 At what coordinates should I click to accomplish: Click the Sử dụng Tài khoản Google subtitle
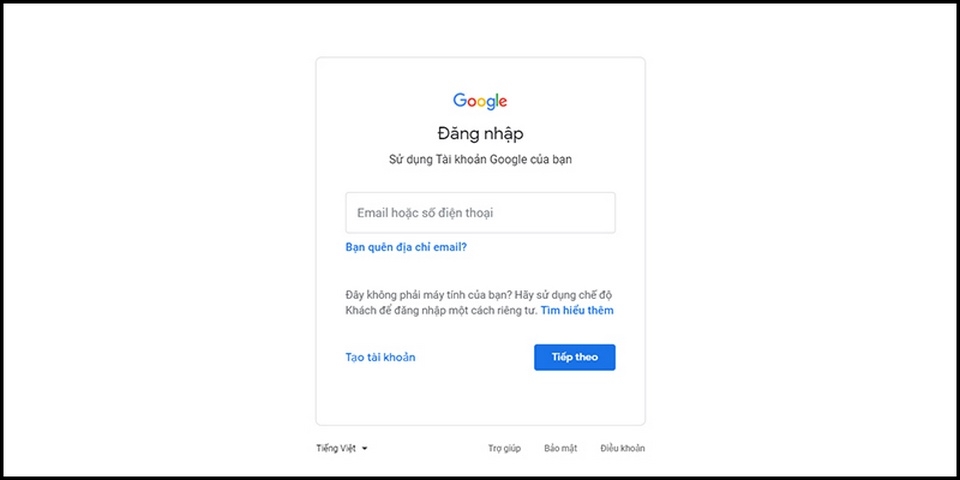tap(480, 160)
